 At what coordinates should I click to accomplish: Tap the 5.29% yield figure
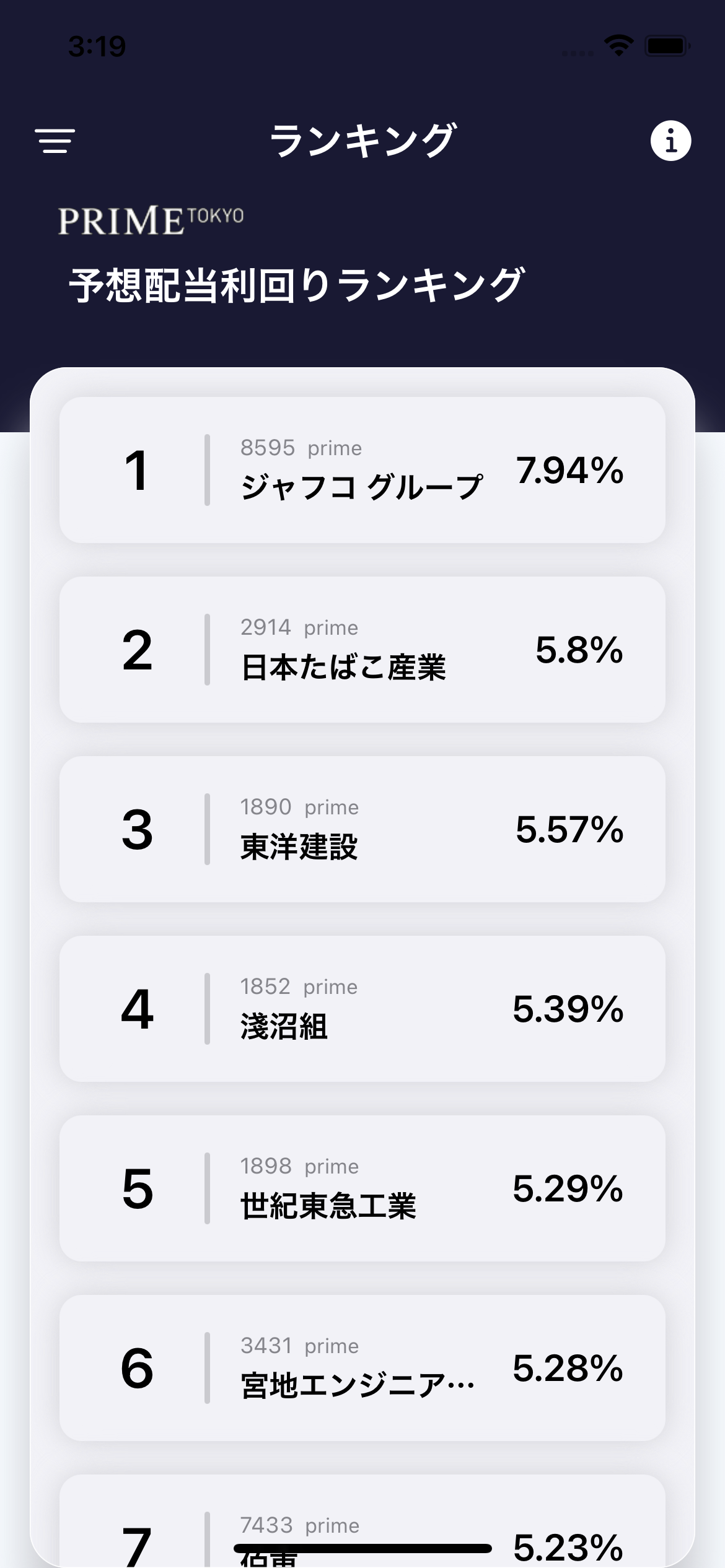(x=568, y=1188)
